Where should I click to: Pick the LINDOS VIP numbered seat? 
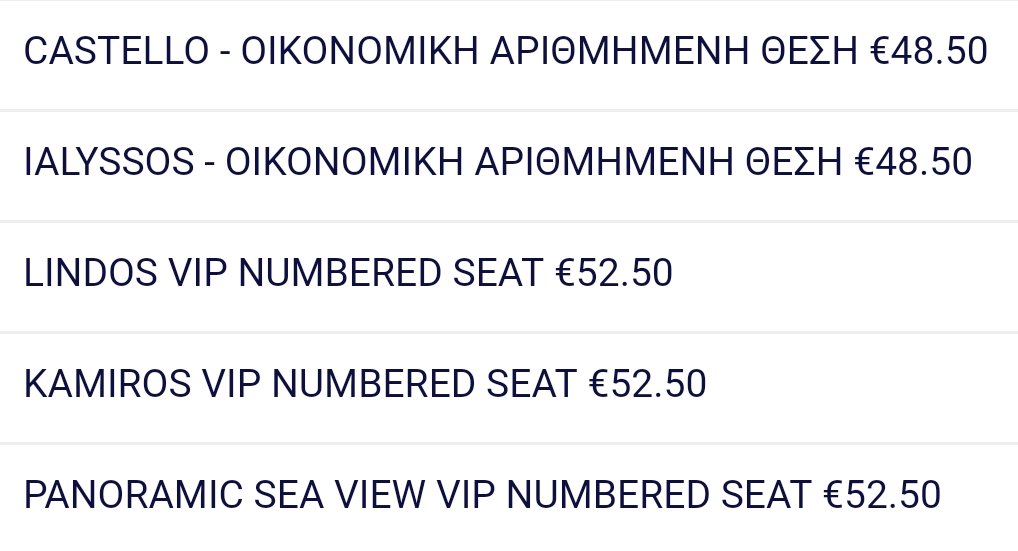coord(509,276)
